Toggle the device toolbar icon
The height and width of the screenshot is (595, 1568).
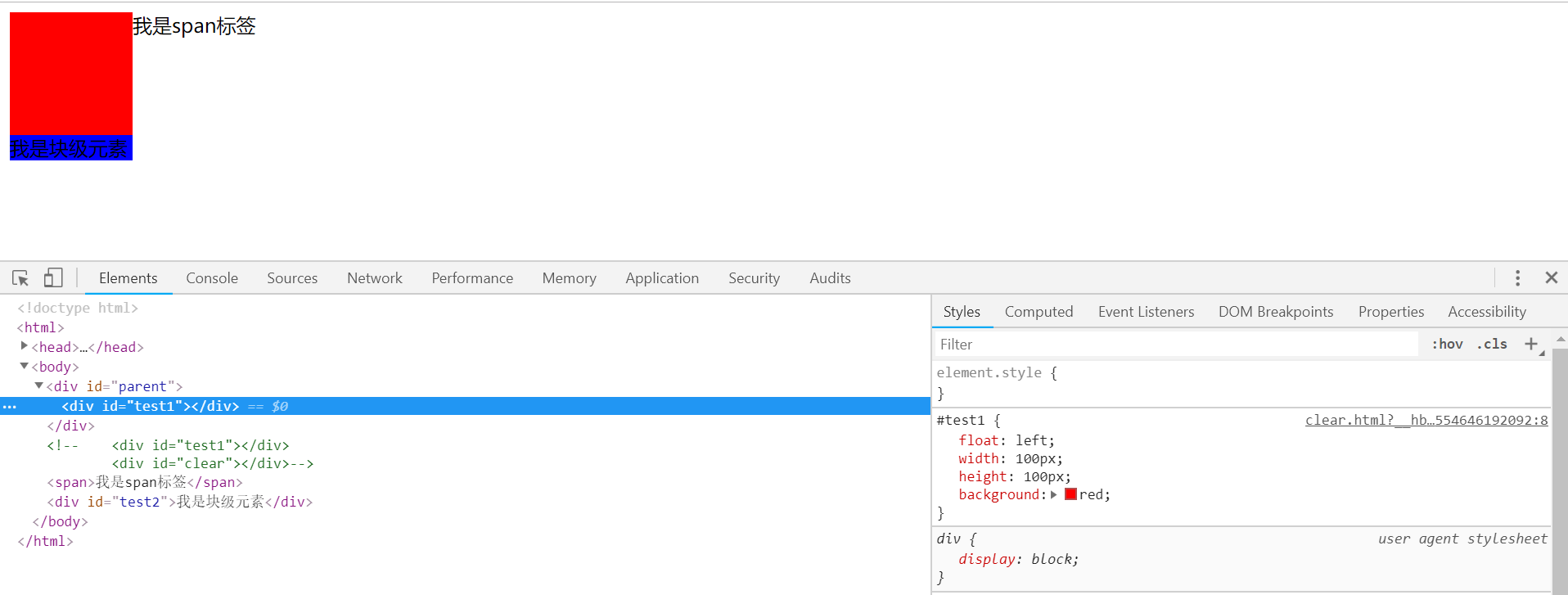pos(53,278)
